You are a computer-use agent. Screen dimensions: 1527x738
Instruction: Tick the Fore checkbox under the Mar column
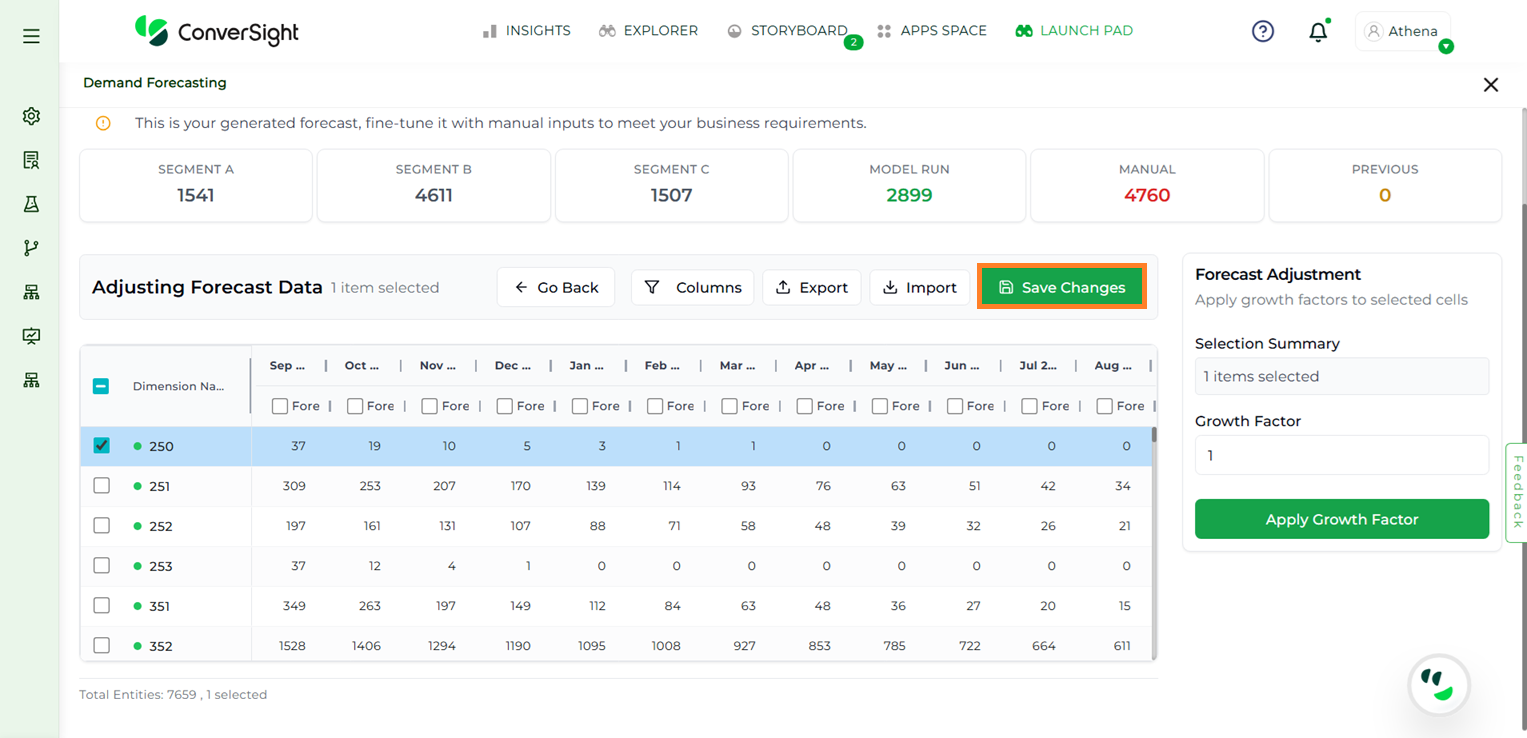730,406
